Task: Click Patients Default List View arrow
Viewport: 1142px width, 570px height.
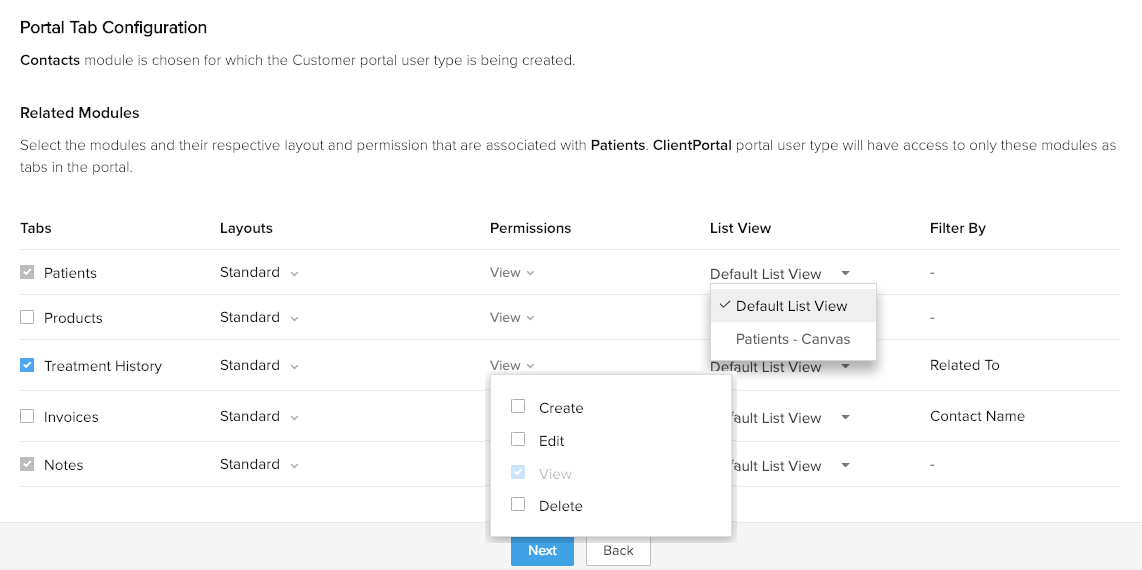Action: [x=846, y=273]
